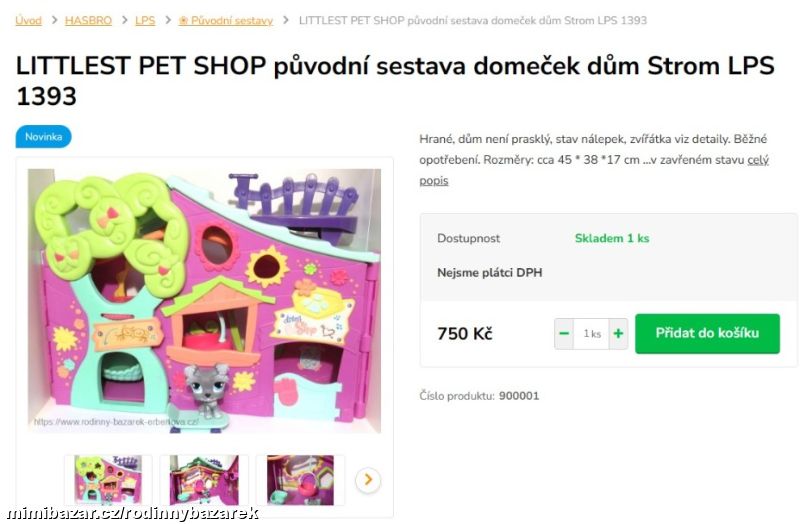Go to HASBRO category breadcrumb
Screen dimensions: 800x524
pos(88,20)
